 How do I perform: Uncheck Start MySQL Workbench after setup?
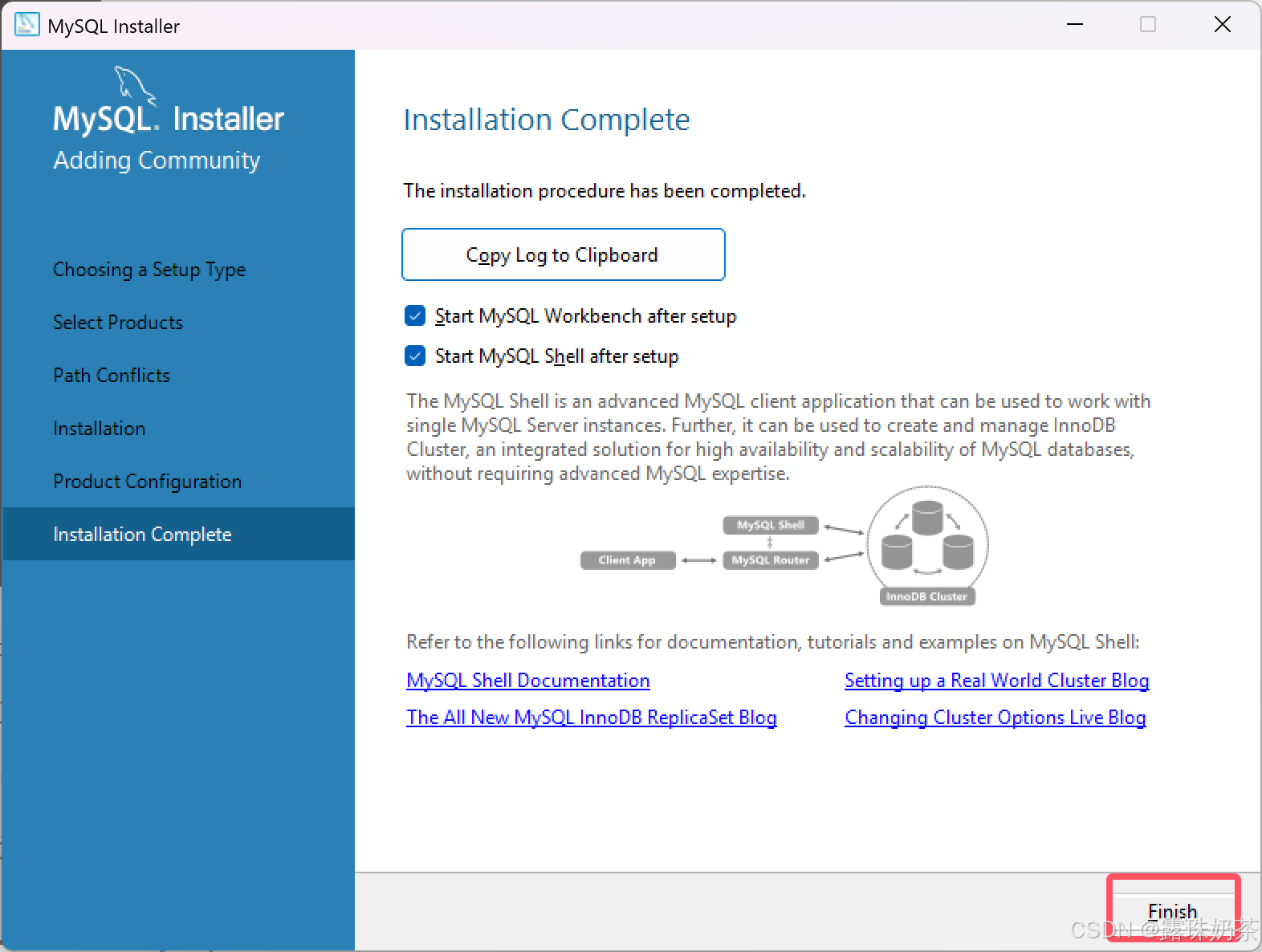(x=415, y=315)
